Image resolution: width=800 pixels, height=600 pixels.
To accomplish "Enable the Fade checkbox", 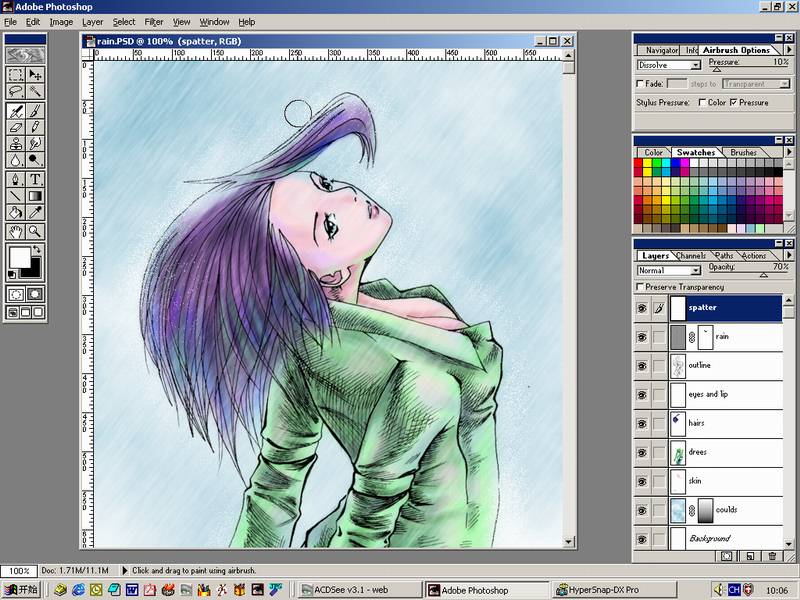I will tap(640, 84).
